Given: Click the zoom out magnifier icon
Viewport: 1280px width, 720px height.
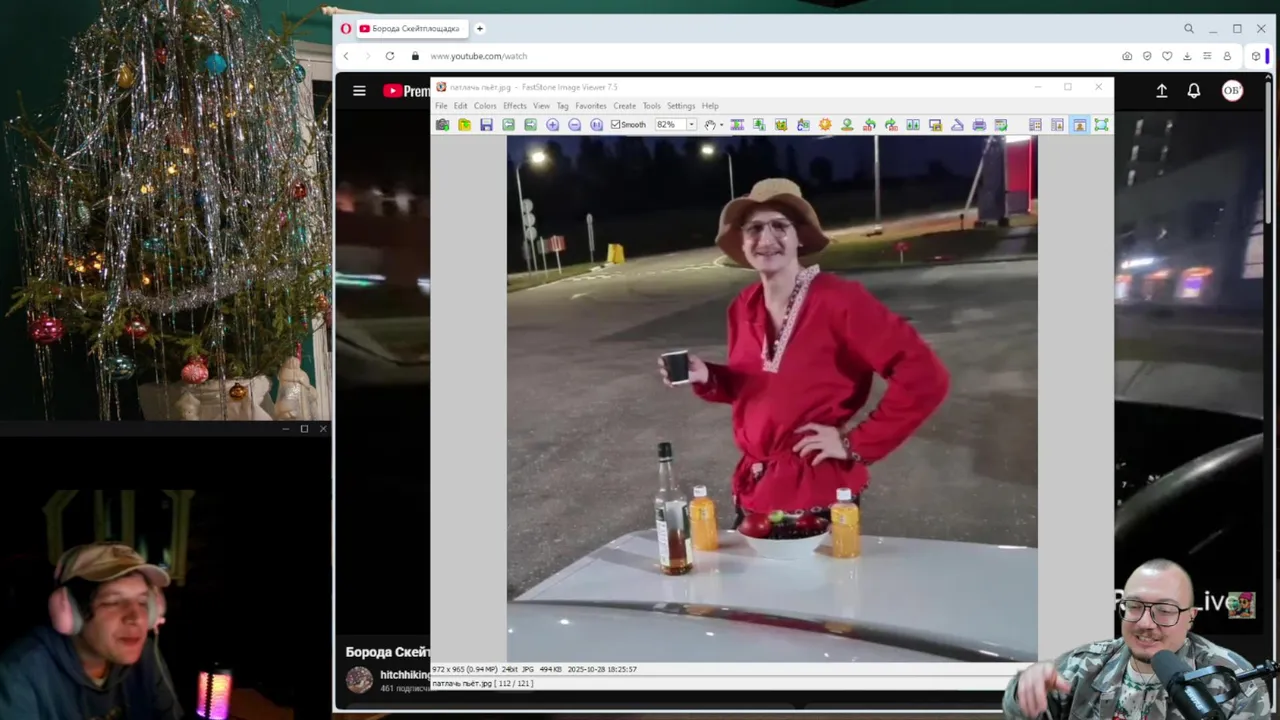Looking at the screenshot, I should click(574, 125).
